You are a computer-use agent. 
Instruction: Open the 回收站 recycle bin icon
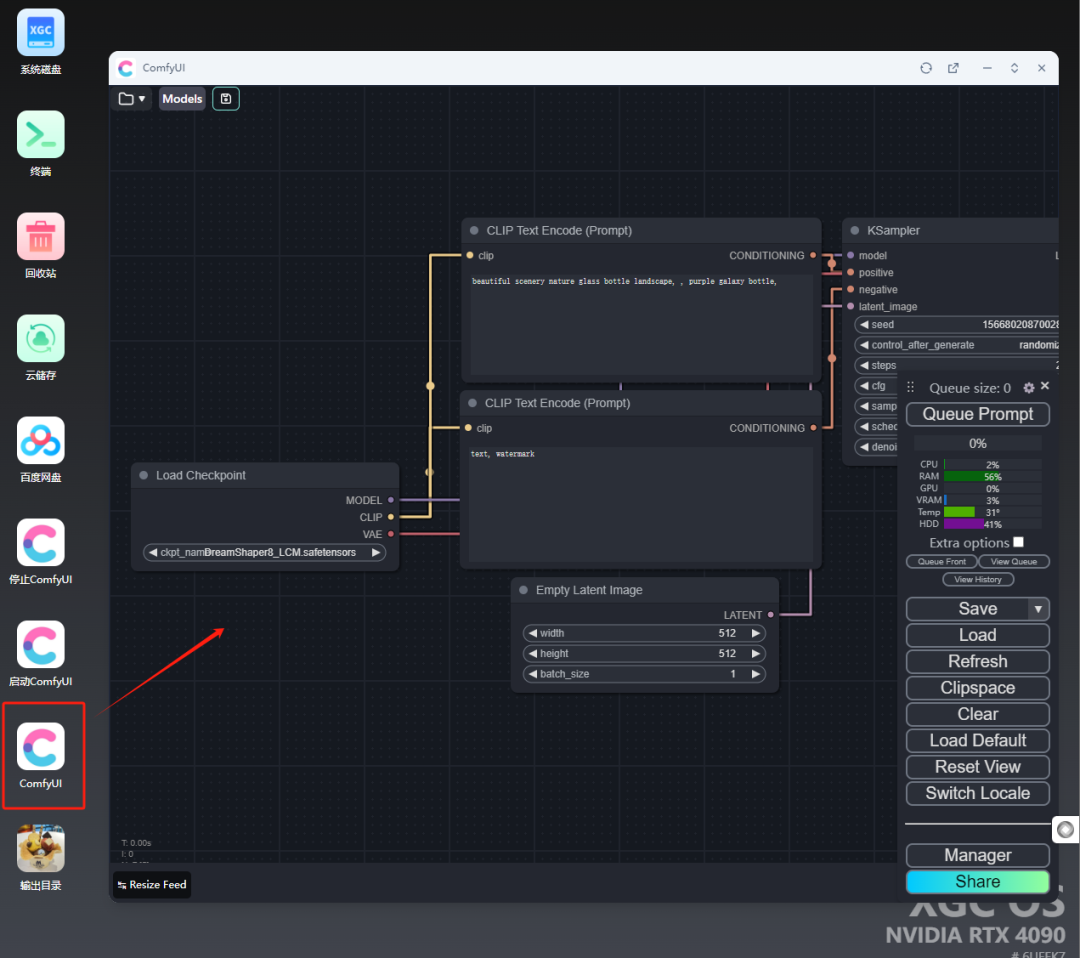tap(41, 237)
